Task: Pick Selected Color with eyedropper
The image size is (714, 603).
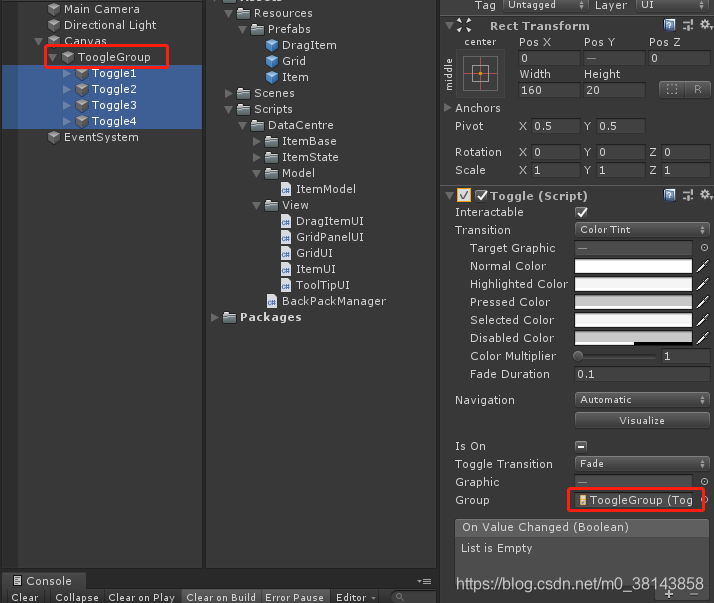Action: [703, 320]
